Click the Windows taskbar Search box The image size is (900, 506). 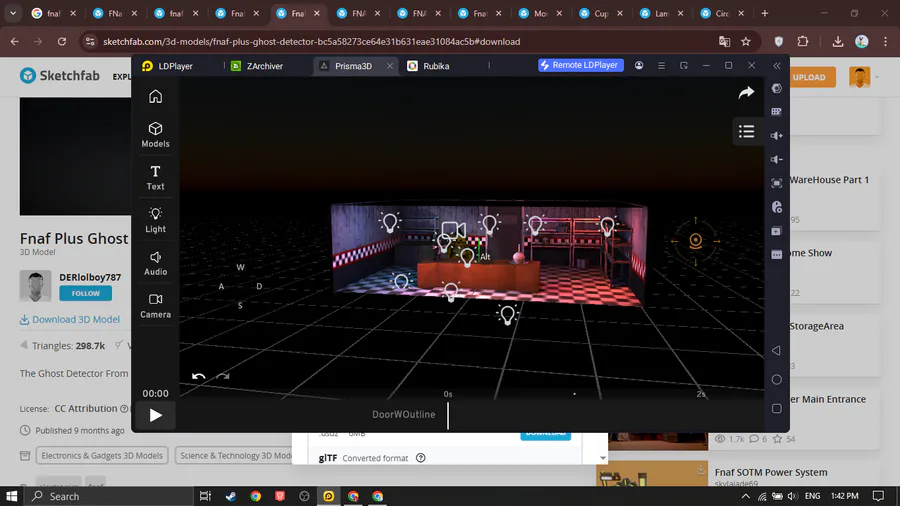[108, 496]
